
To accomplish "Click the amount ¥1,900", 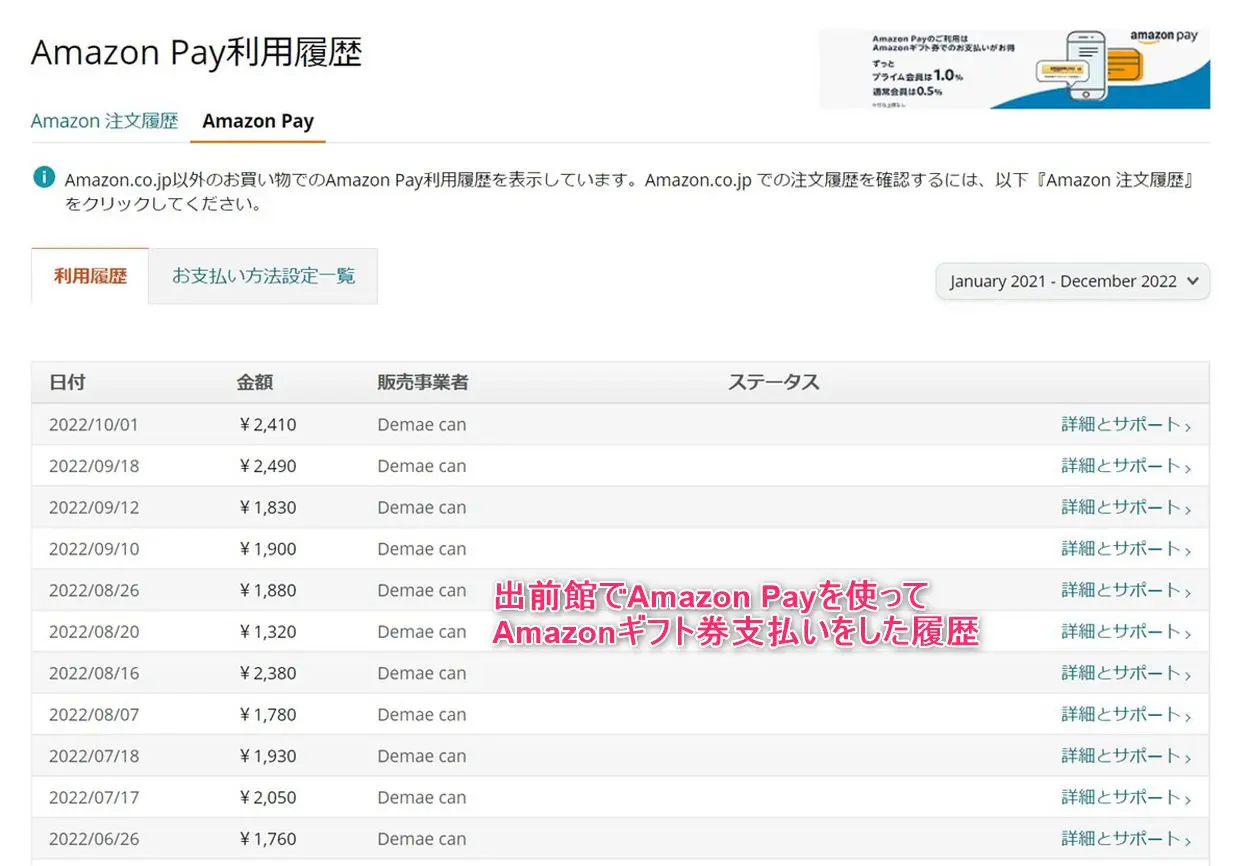I will click(x=267, y=549).
